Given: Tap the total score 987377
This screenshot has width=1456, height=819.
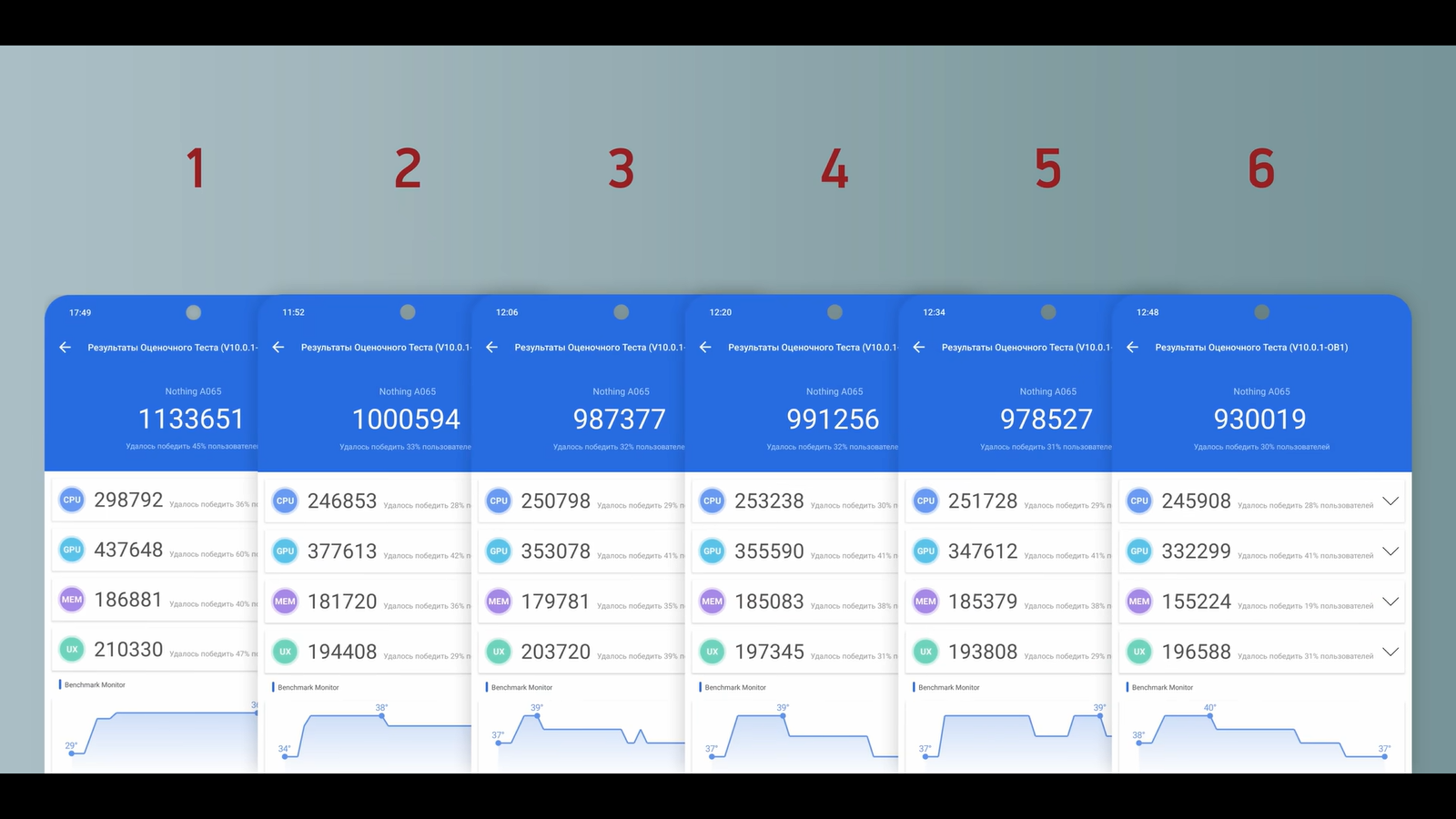Looking at the screenshot, I should pos(620,419).
